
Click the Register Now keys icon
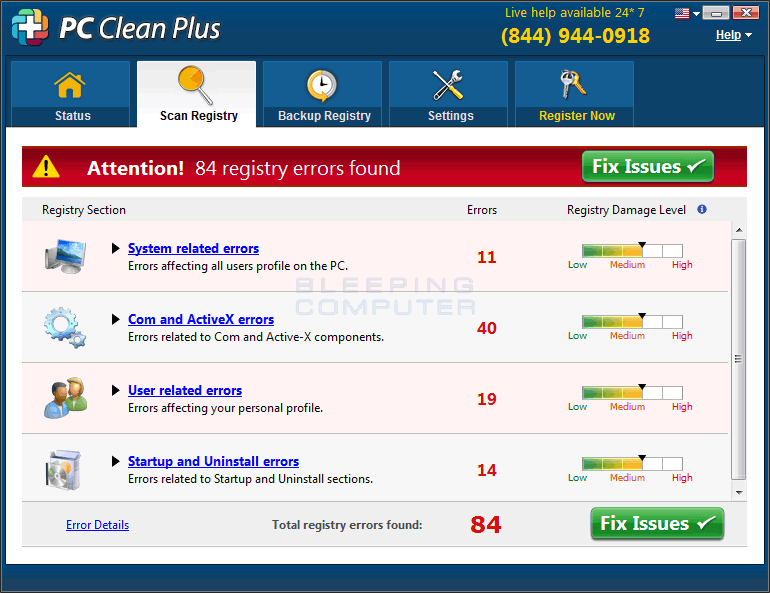pos(573,84)
